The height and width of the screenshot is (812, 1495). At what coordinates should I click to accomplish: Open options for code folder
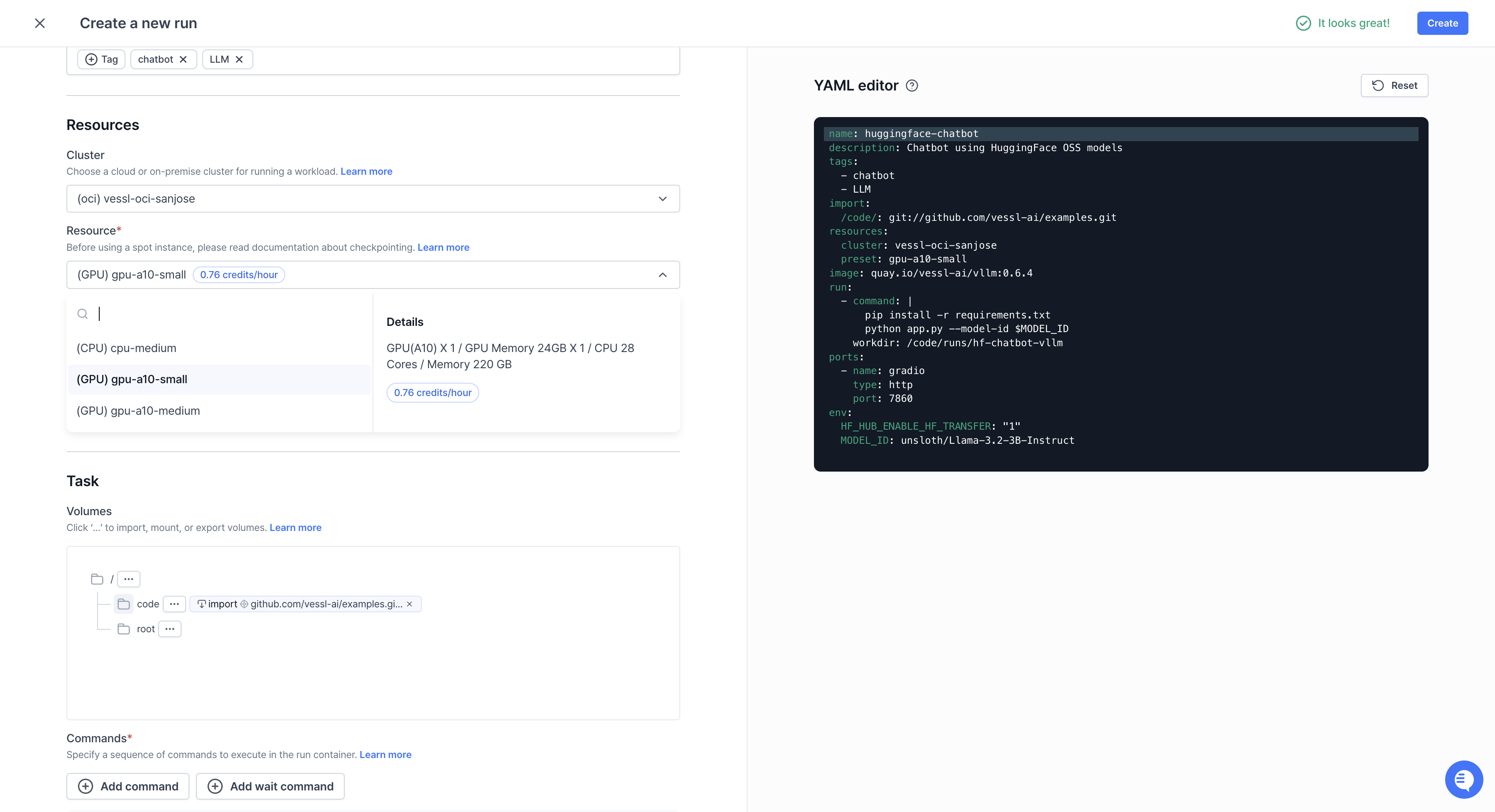[x=174, y=604]
